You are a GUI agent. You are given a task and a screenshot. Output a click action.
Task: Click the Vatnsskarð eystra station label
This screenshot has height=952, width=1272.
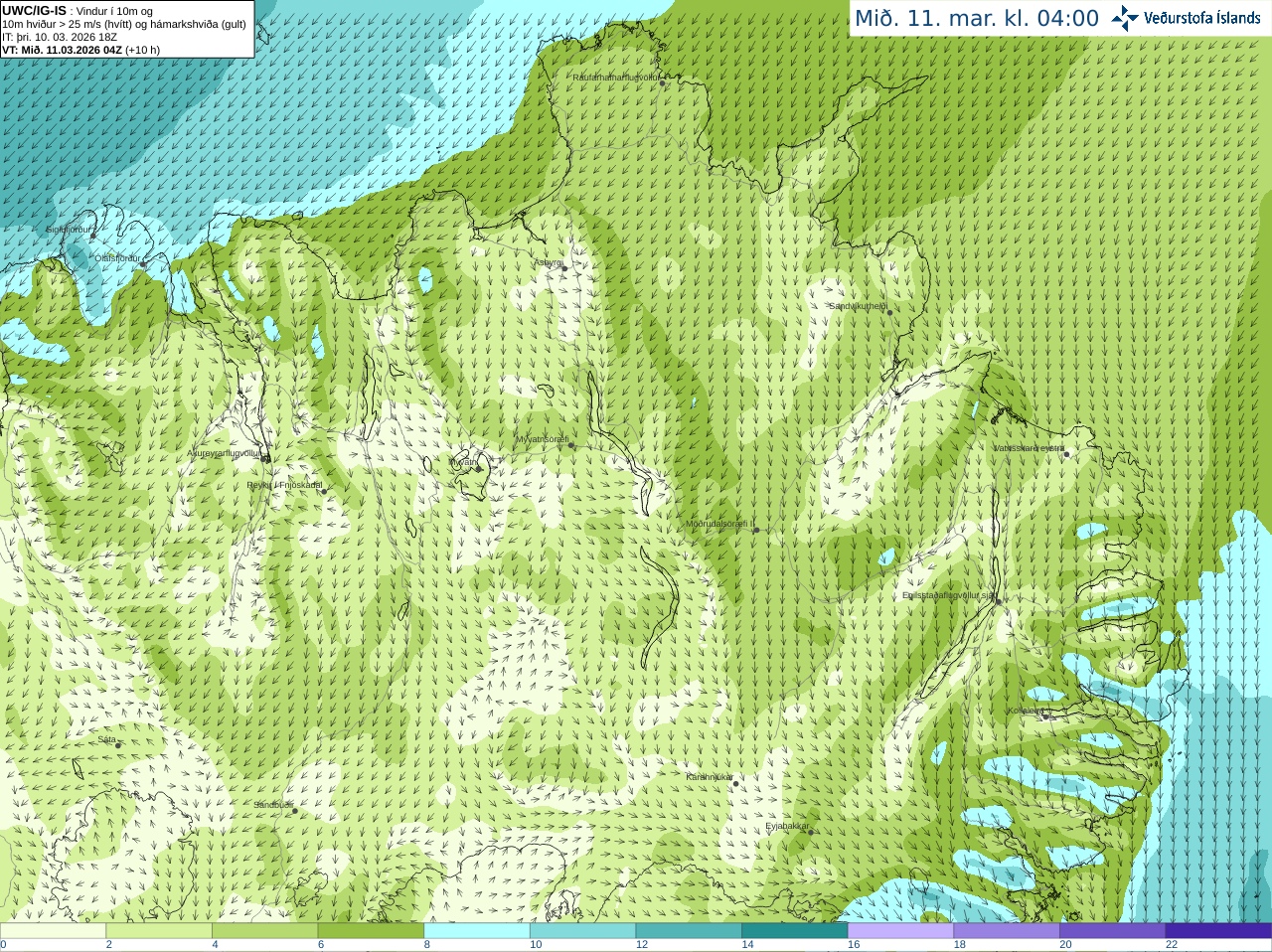click(1029, 448)
